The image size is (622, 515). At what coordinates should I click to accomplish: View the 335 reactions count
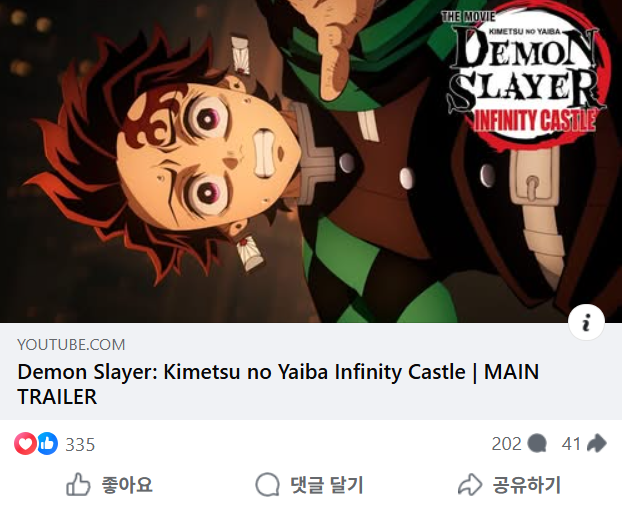80,444
